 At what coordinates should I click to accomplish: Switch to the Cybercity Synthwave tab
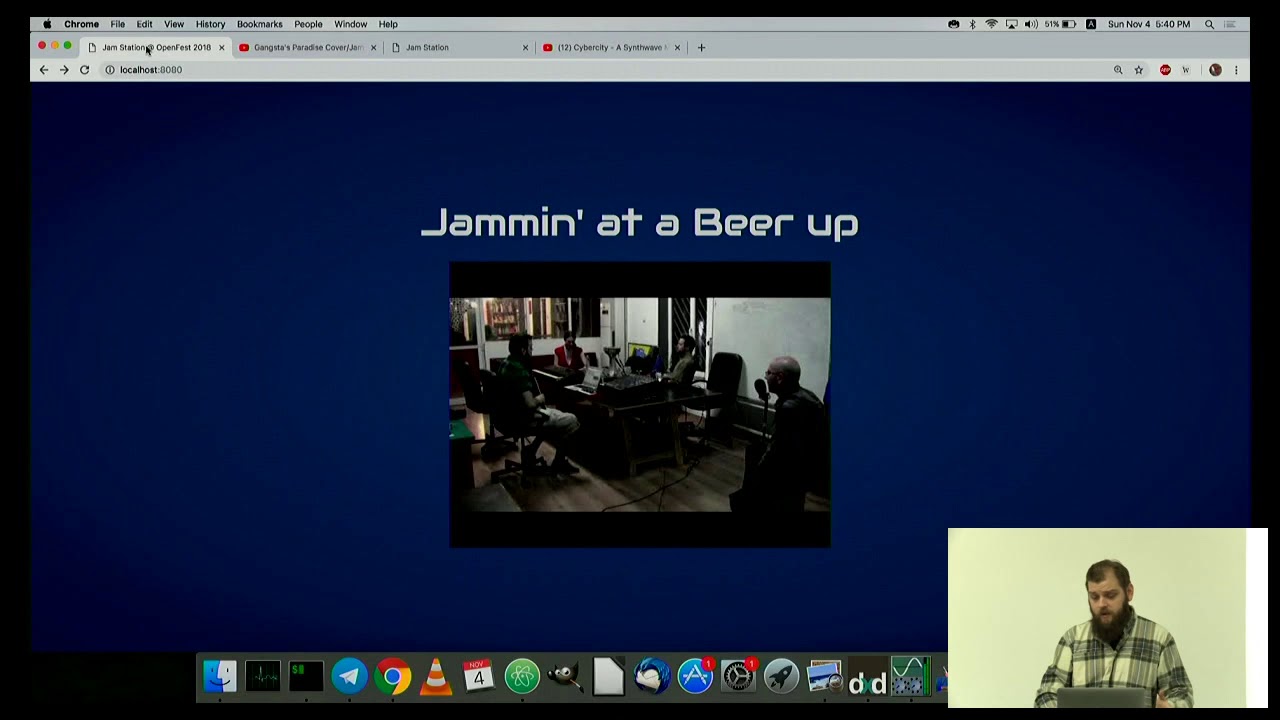pos(611,47)
